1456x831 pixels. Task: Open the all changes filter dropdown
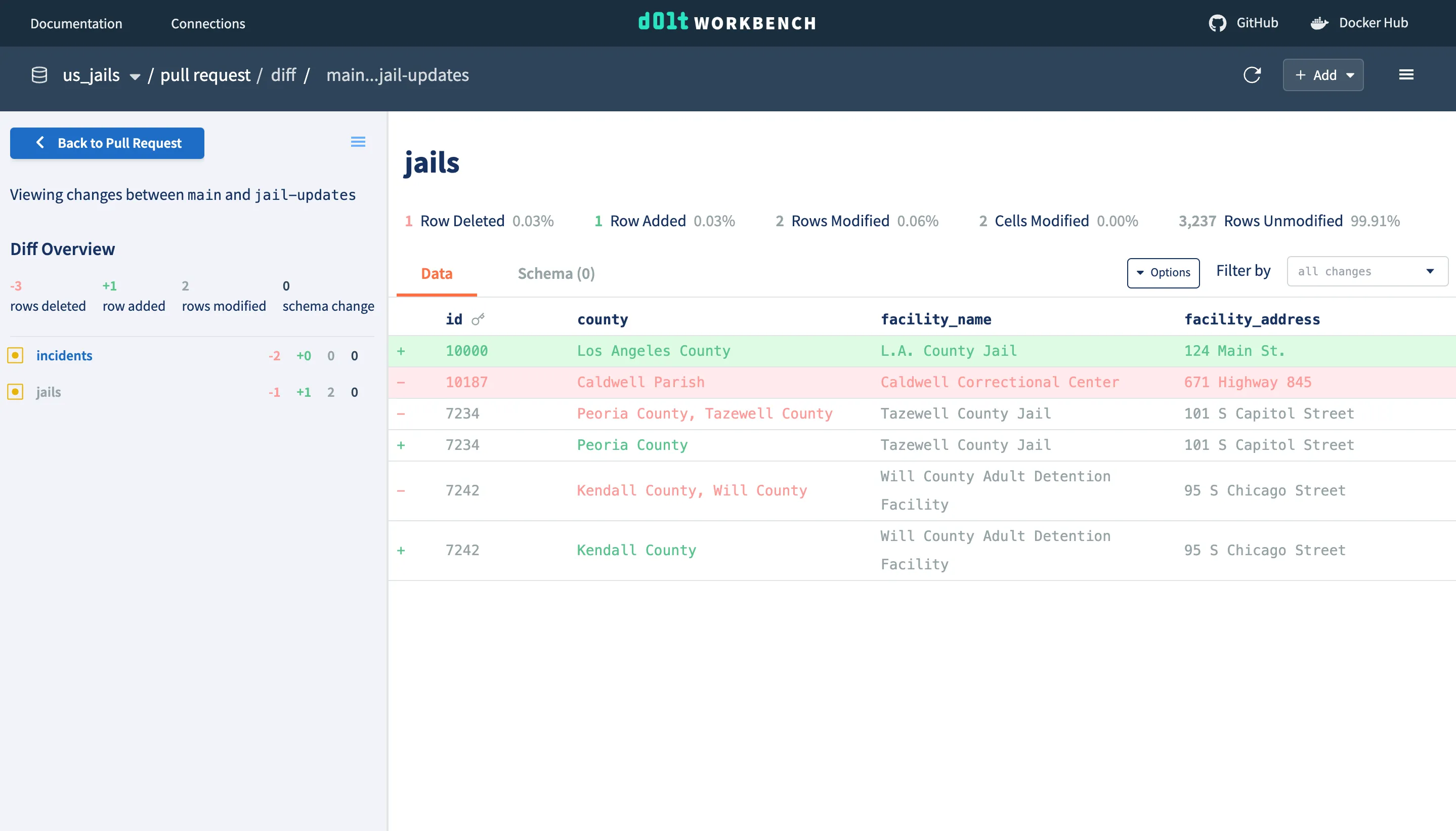[x=1367, y=272]
